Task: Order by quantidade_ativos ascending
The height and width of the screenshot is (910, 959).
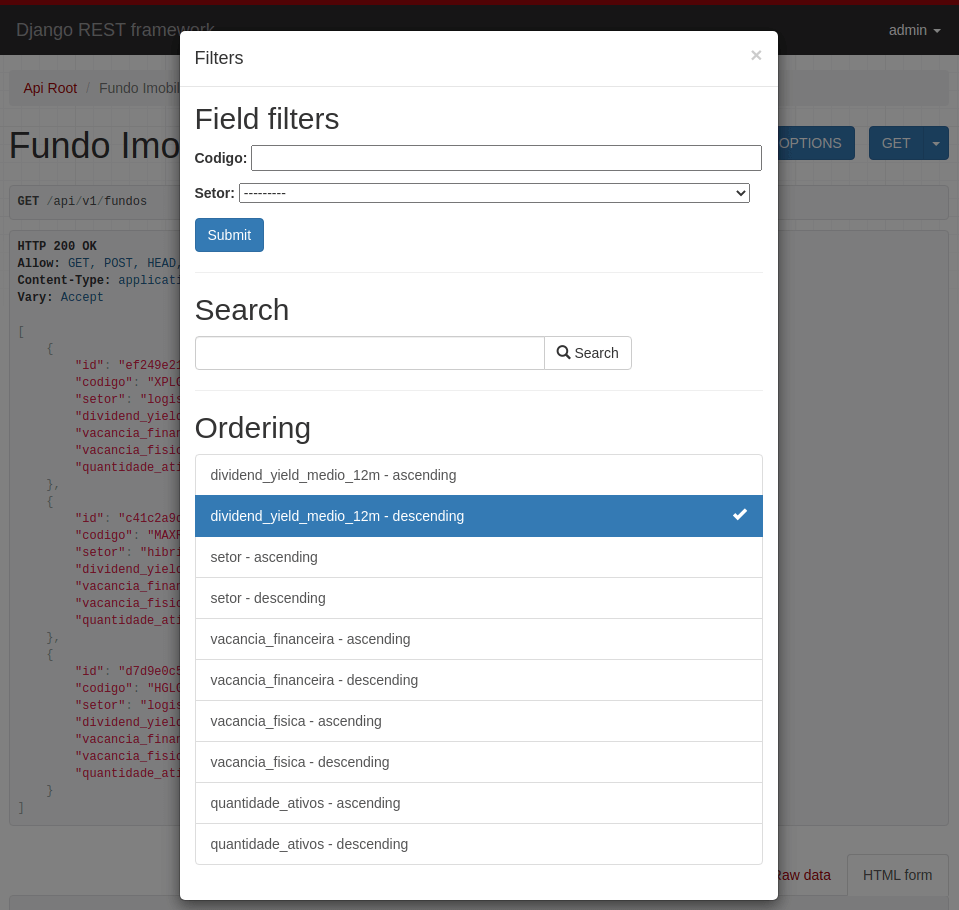Action: tap(478, 803)
